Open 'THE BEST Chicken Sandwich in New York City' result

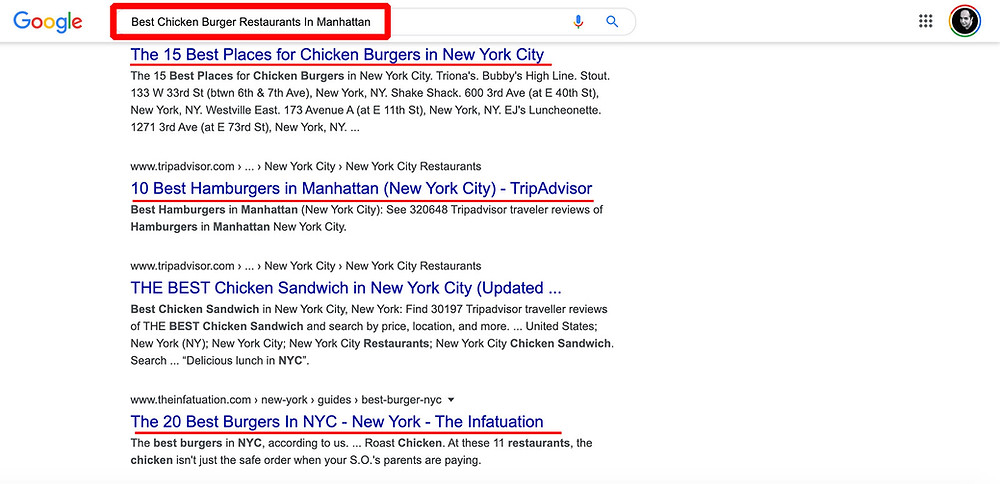coord(346,288)
